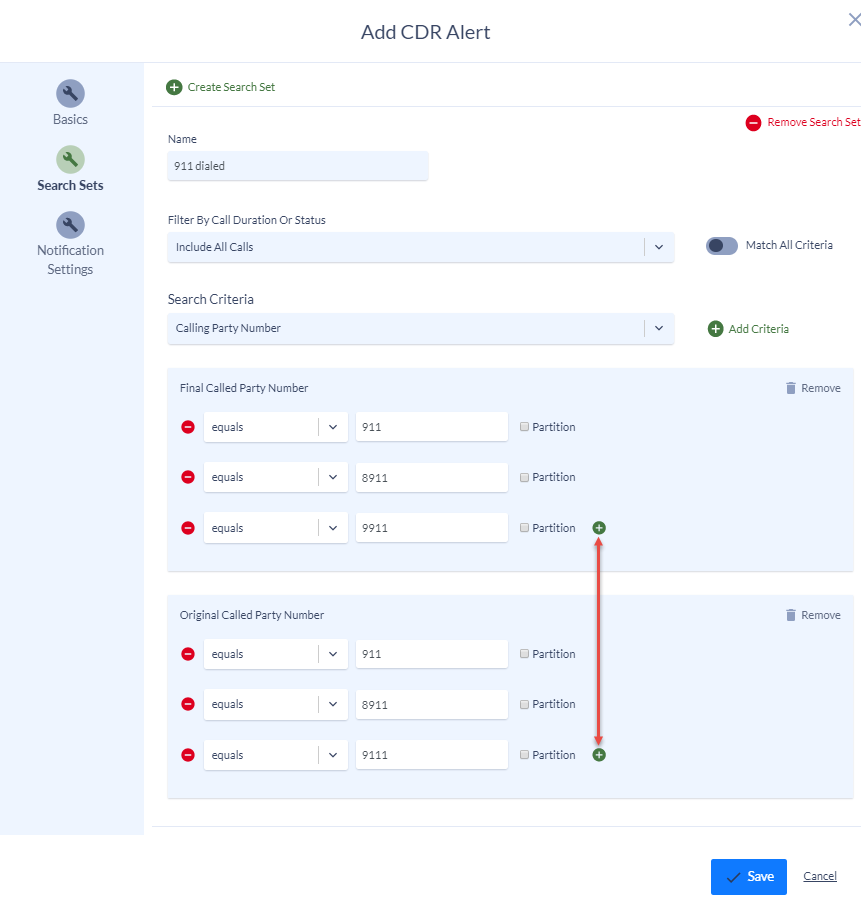Open the Include All Calls dropdown

coord(421,247)
